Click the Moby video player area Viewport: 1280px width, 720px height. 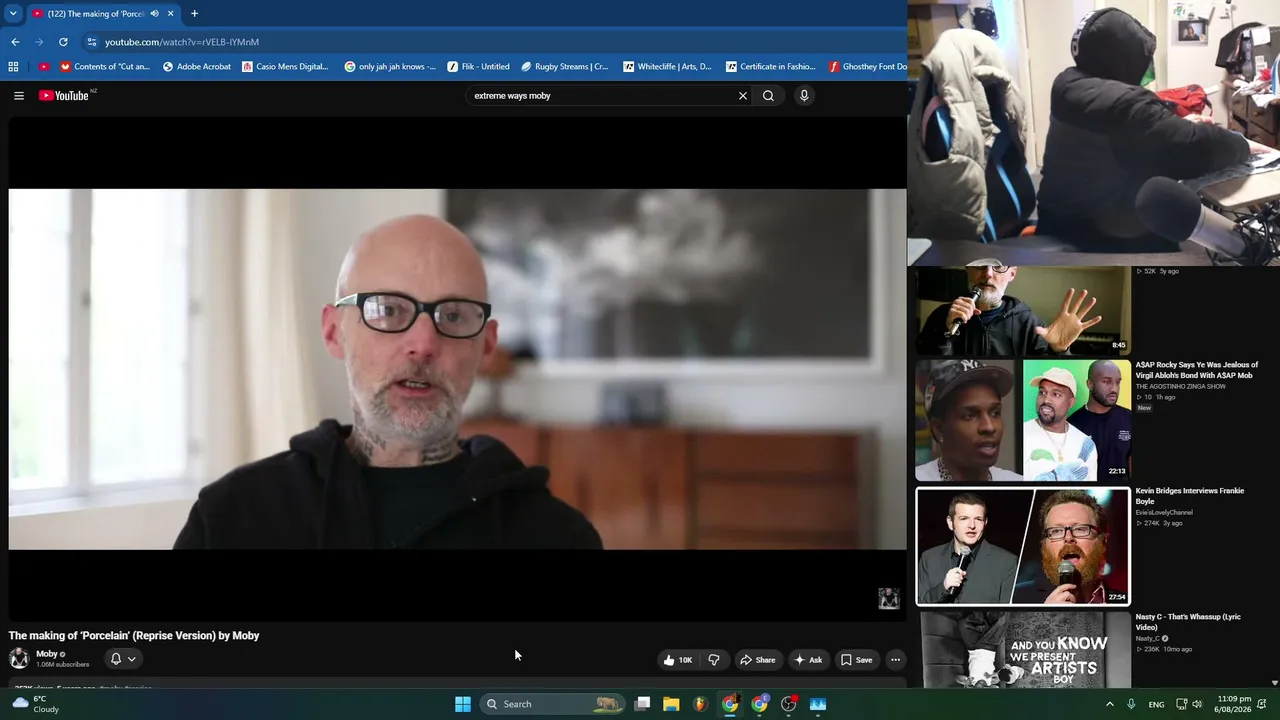(x=457, y=369)
